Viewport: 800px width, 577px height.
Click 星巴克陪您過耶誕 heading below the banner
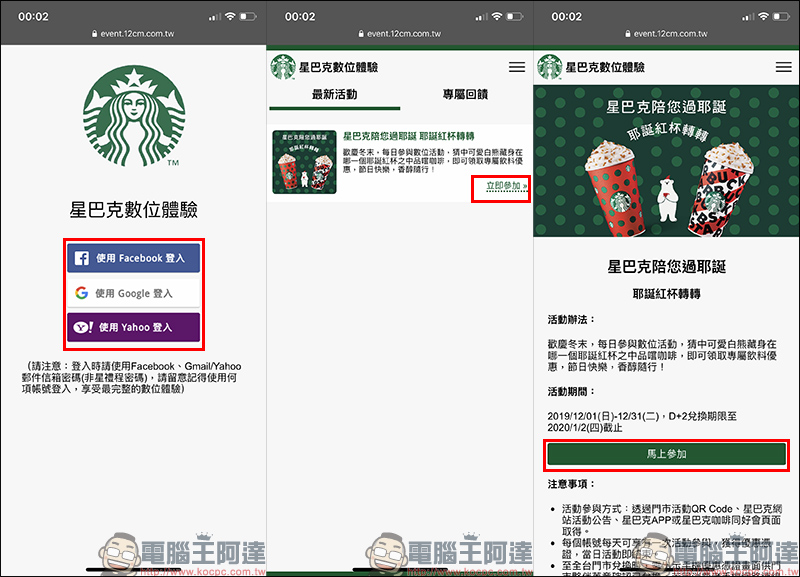pyautogui.click(x=666, y=266)
